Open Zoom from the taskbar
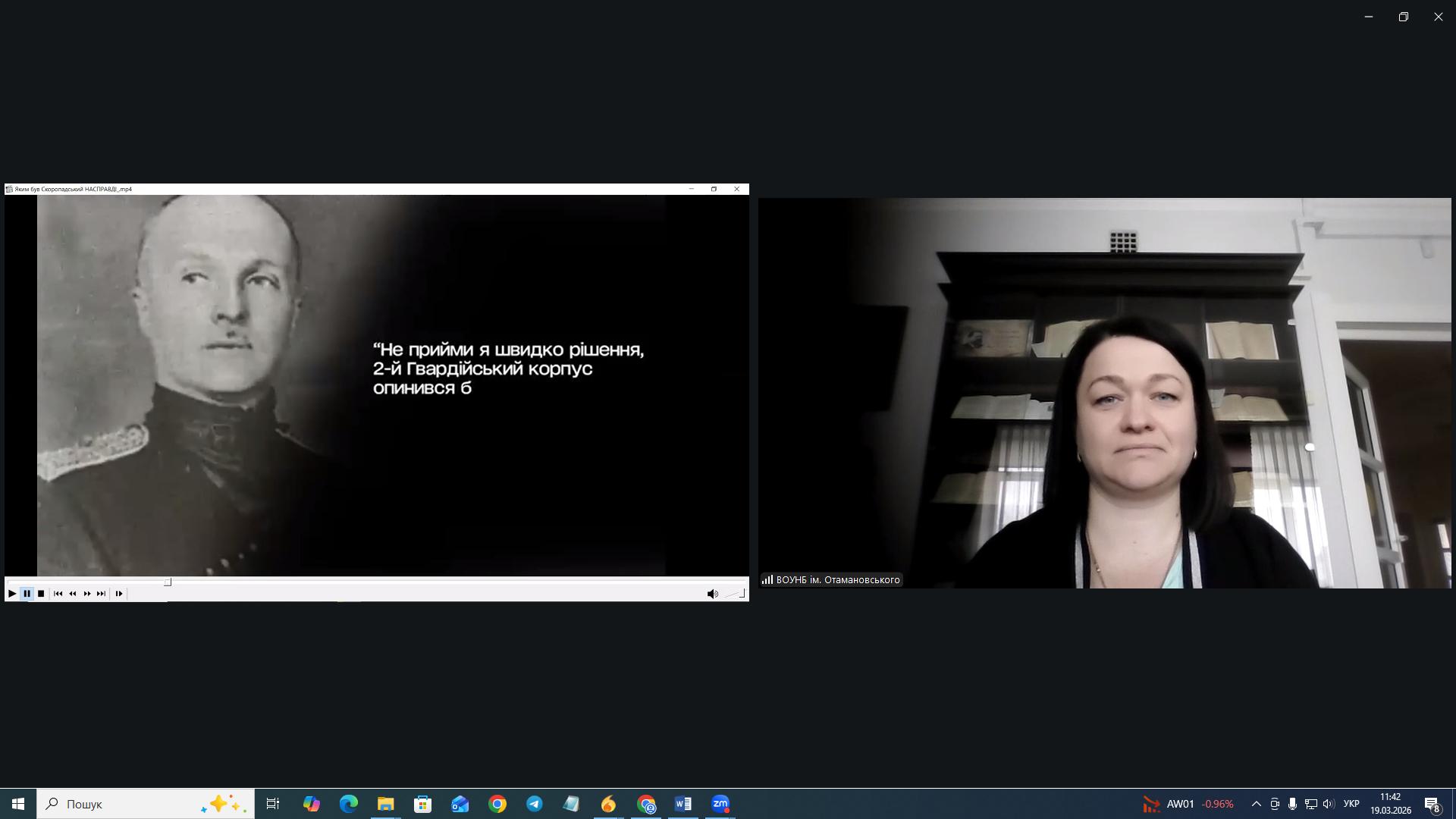Image resolution: width=1456 pixels, height=819 pixels. pyautogui.click(x=720, y=804)
